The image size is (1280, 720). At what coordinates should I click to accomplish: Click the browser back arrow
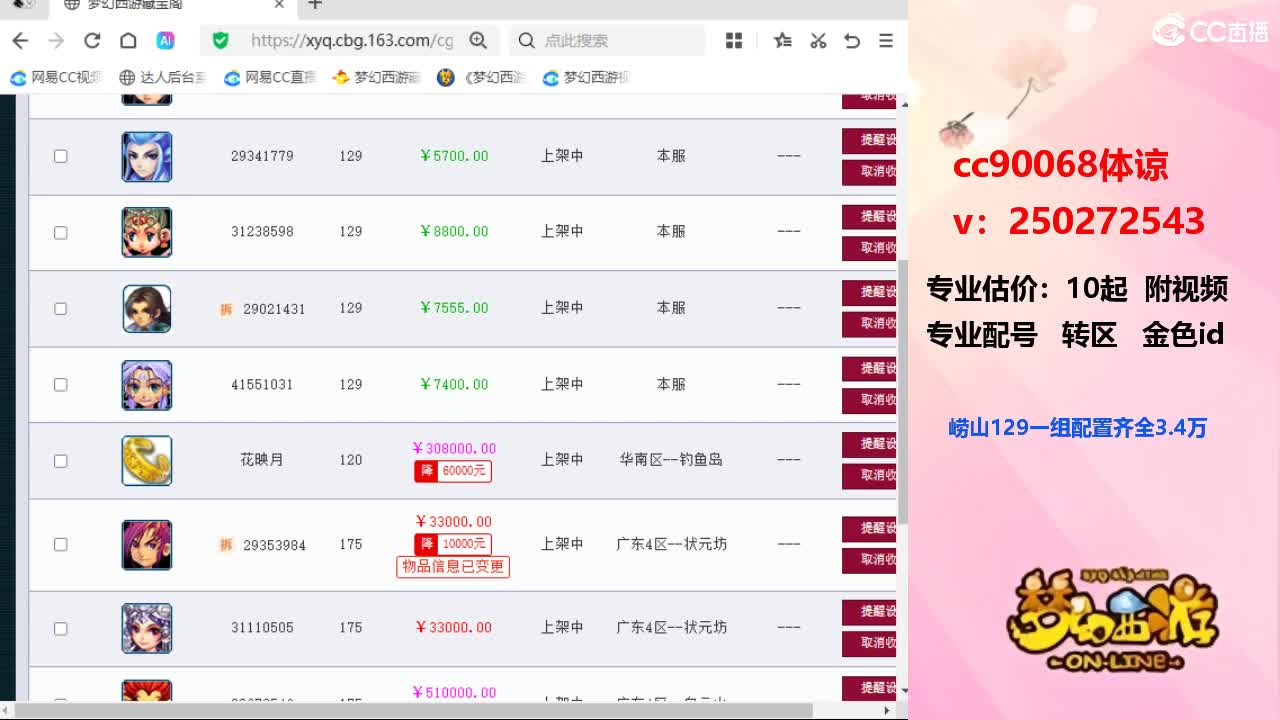(20, 41)
